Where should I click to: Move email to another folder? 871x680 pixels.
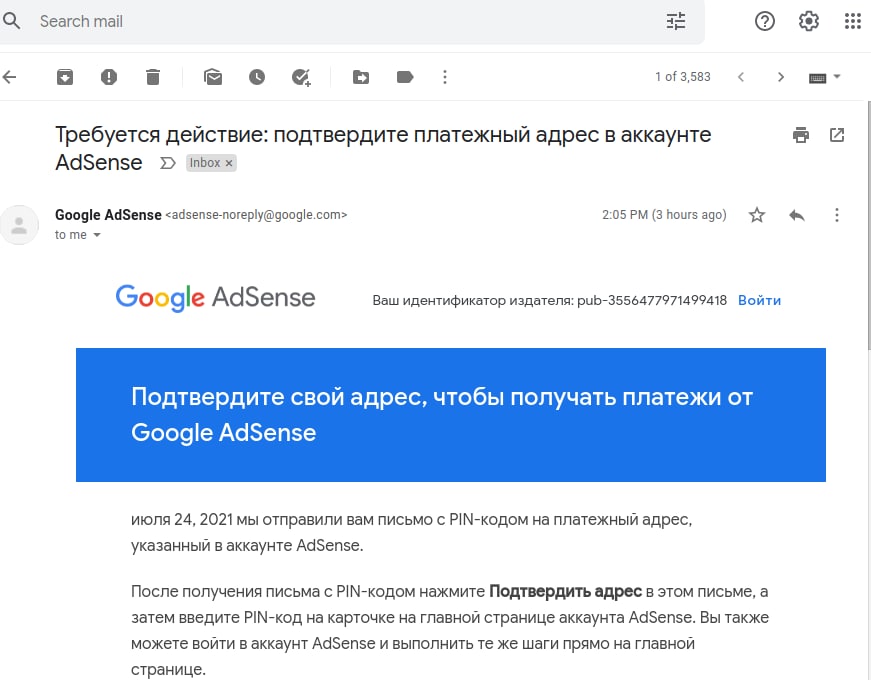(x=361, y=77)
